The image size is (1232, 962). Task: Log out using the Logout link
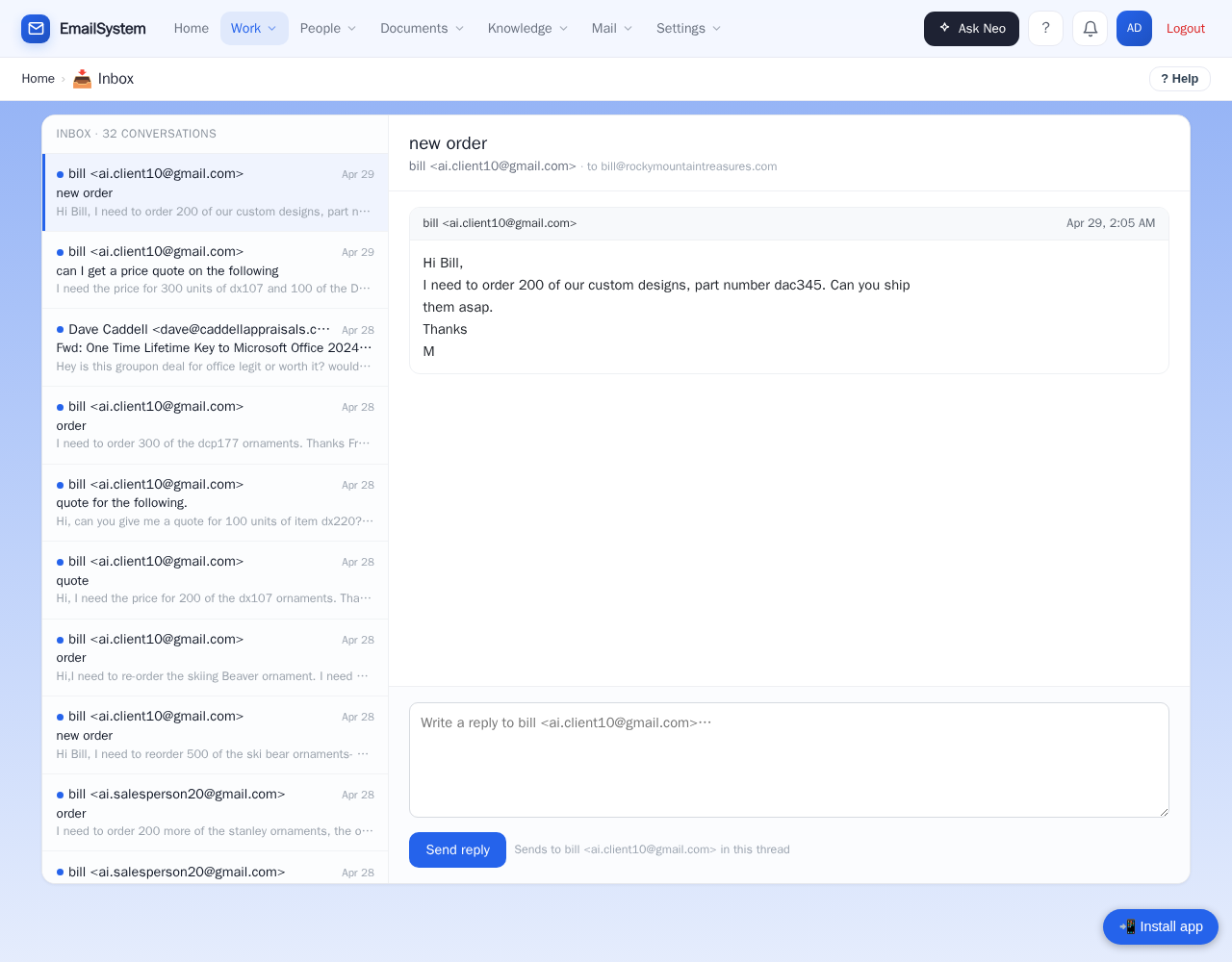coord(1186,29)
